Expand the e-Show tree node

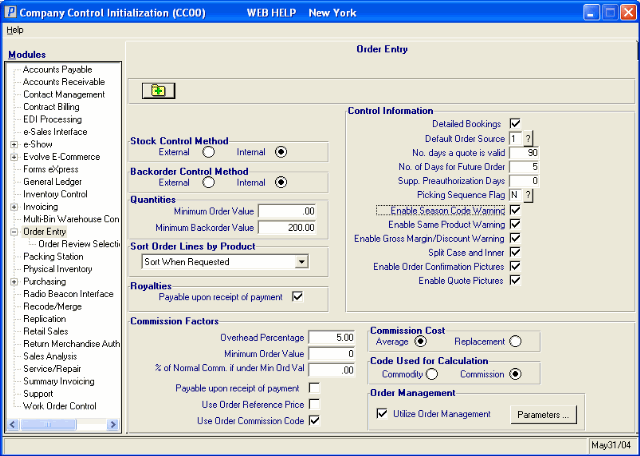click(x=14, y=145)
